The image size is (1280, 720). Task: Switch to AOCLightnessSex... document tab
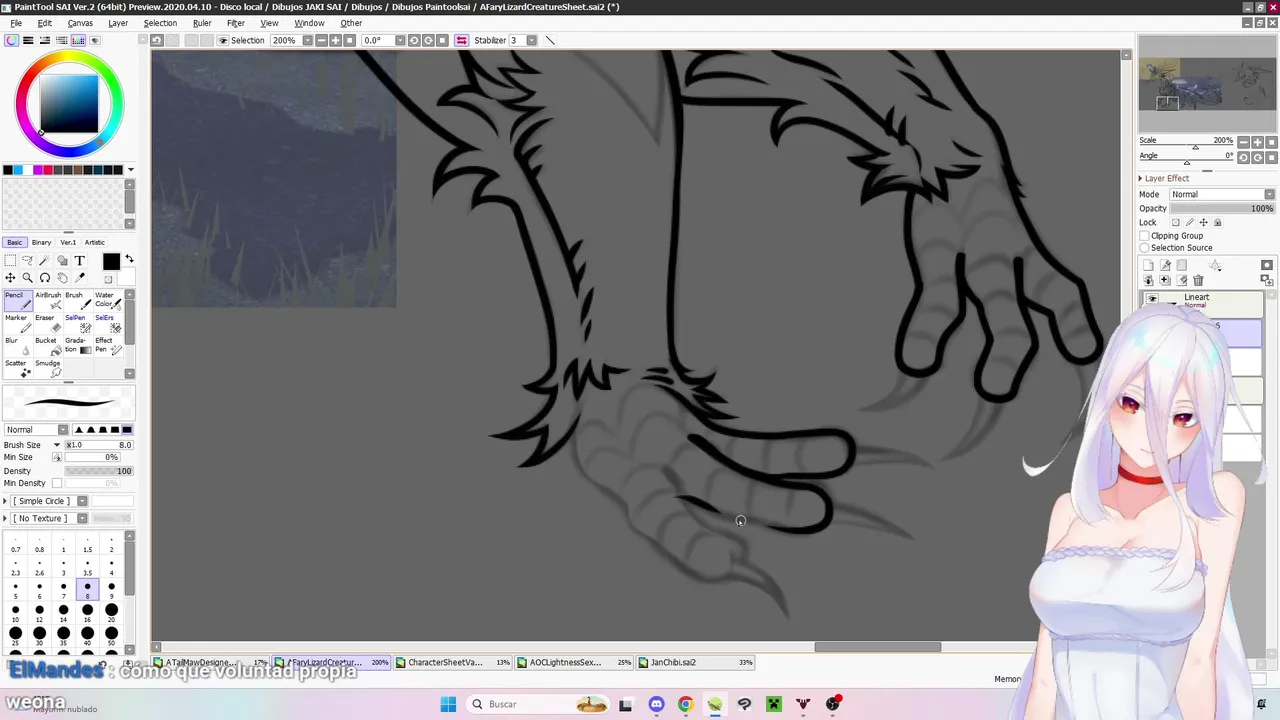(x=575, y=662)
